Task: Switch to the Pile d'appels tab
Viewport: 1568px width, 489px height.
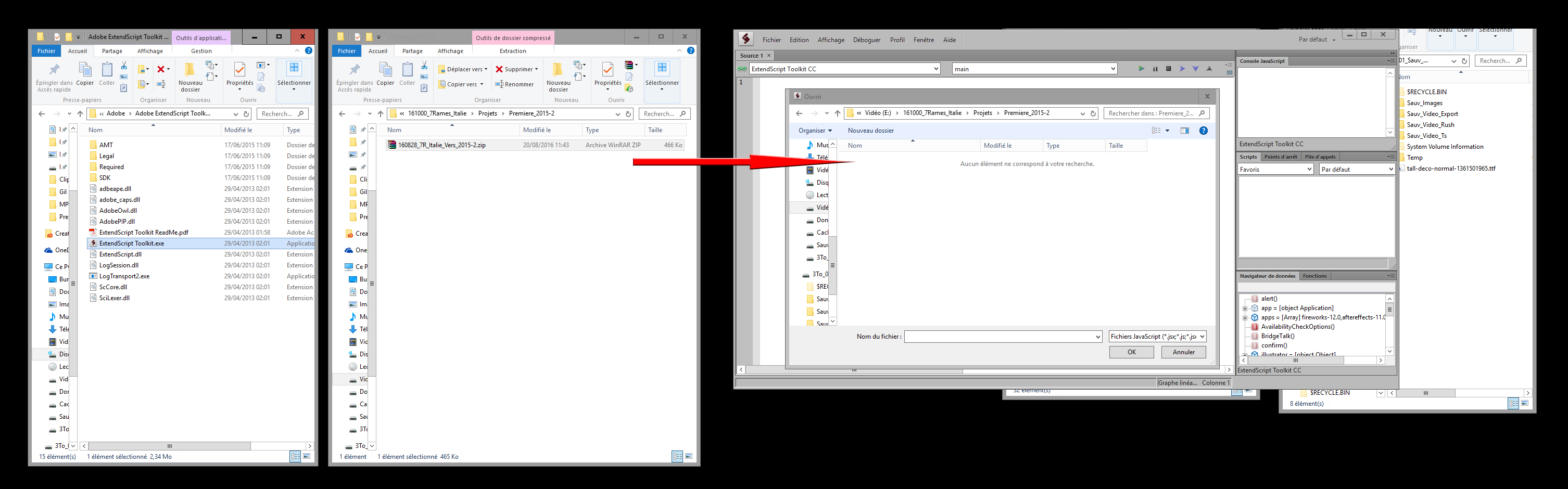Action: point(1320,157)
